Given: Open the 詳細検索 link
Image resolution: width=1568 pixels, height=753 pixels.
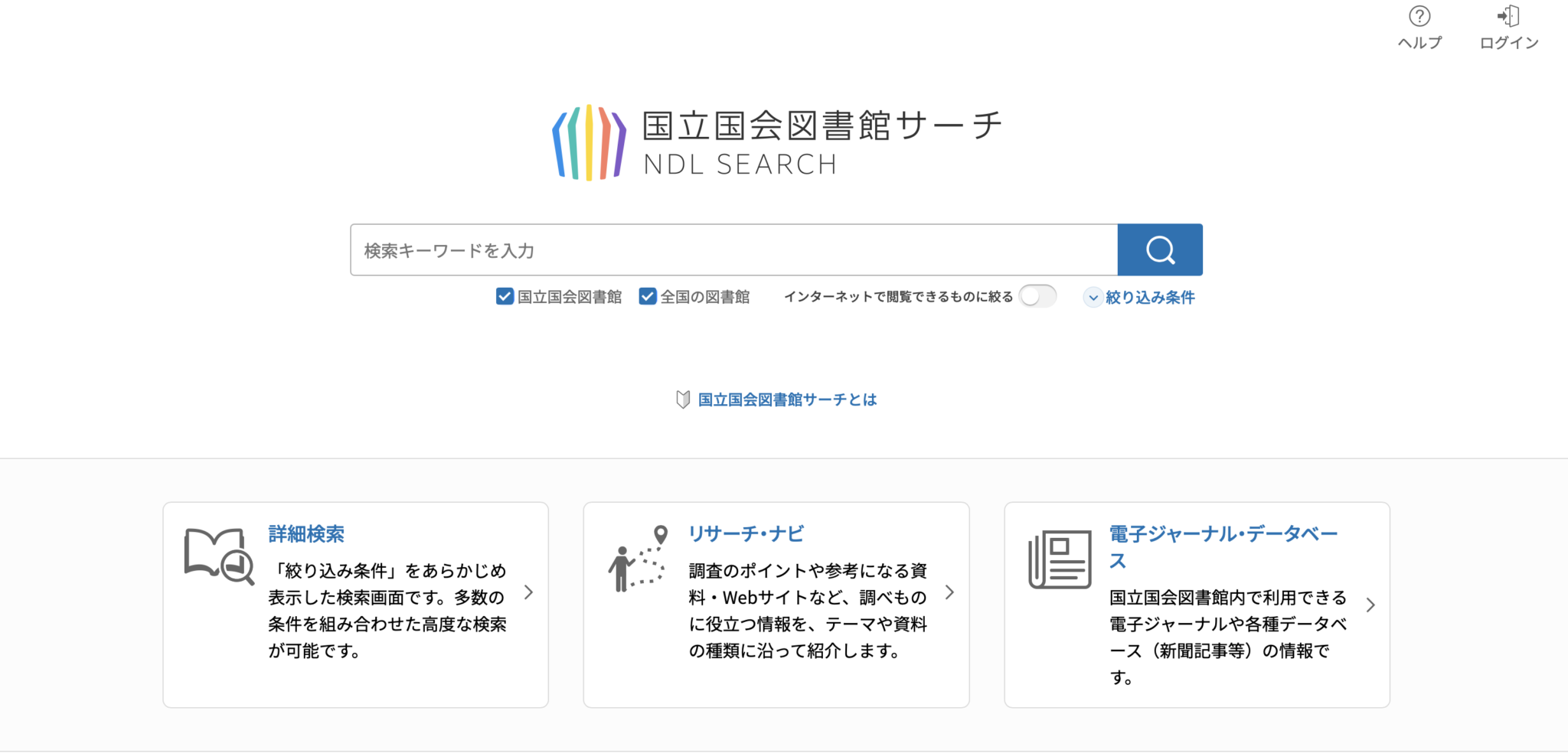Looking at the screenshot, I should (x=306, y=533).
